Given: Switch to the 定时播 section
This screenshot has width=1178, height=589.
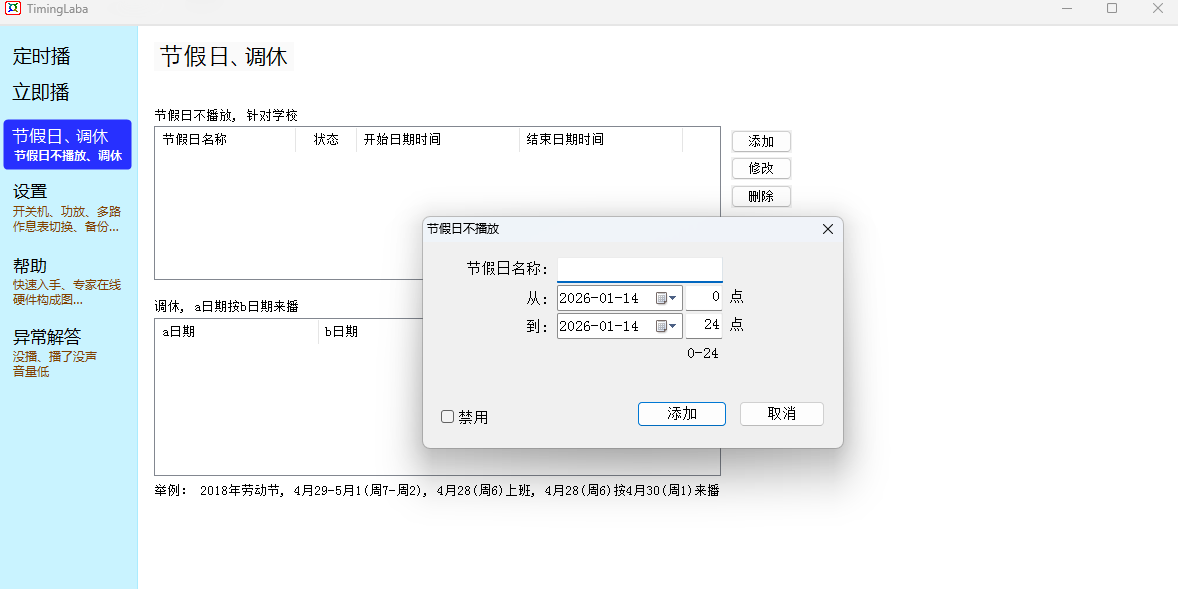Looking at the screenshot, I should coord(41,57).
